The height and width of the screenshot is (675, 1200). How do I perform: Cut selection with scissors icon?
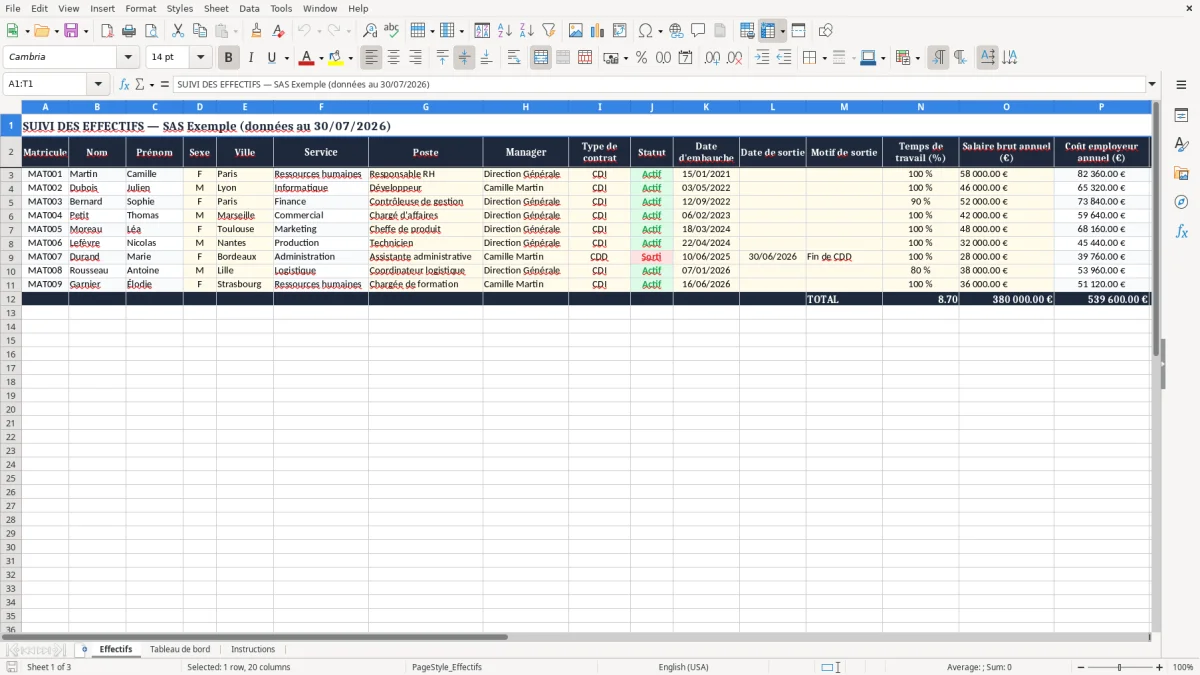(178, 31)
